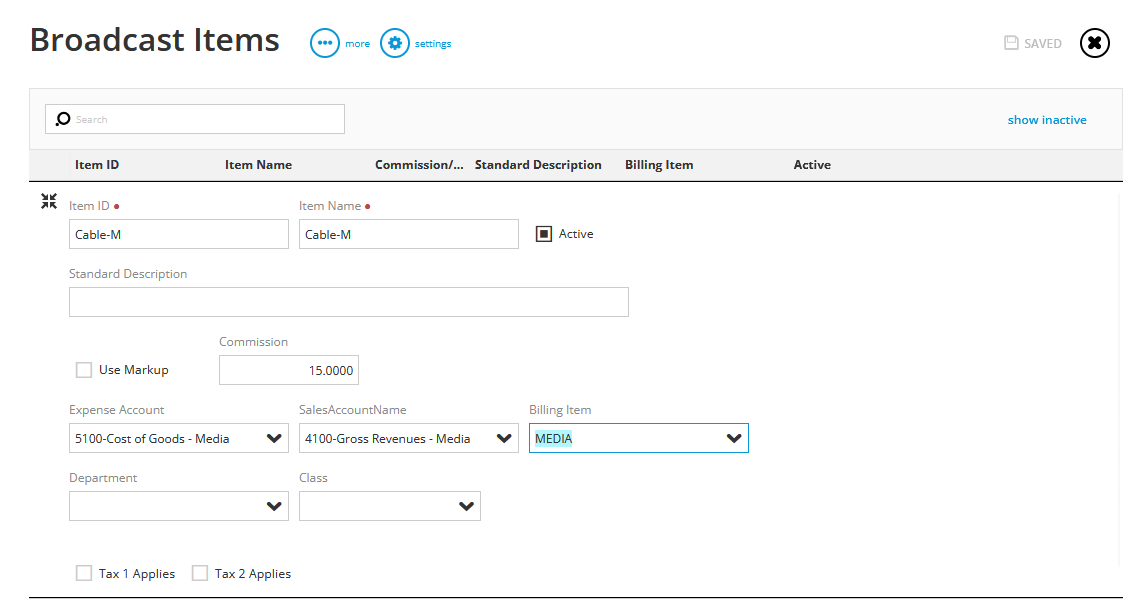
Task: Focus the Standard Description field
Action: click(349, 302)
